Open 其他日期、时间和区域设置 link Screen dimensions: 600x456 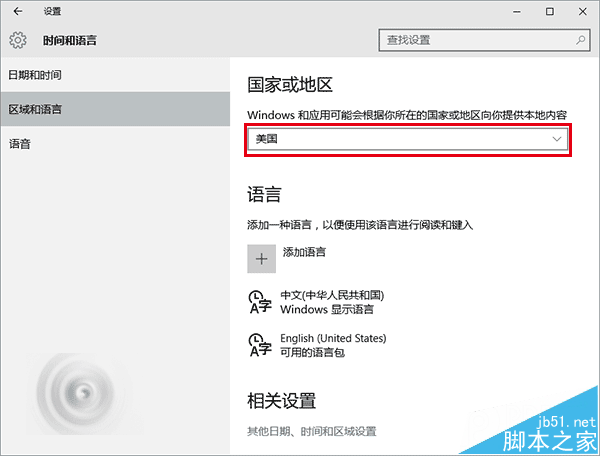click(311, 431)
